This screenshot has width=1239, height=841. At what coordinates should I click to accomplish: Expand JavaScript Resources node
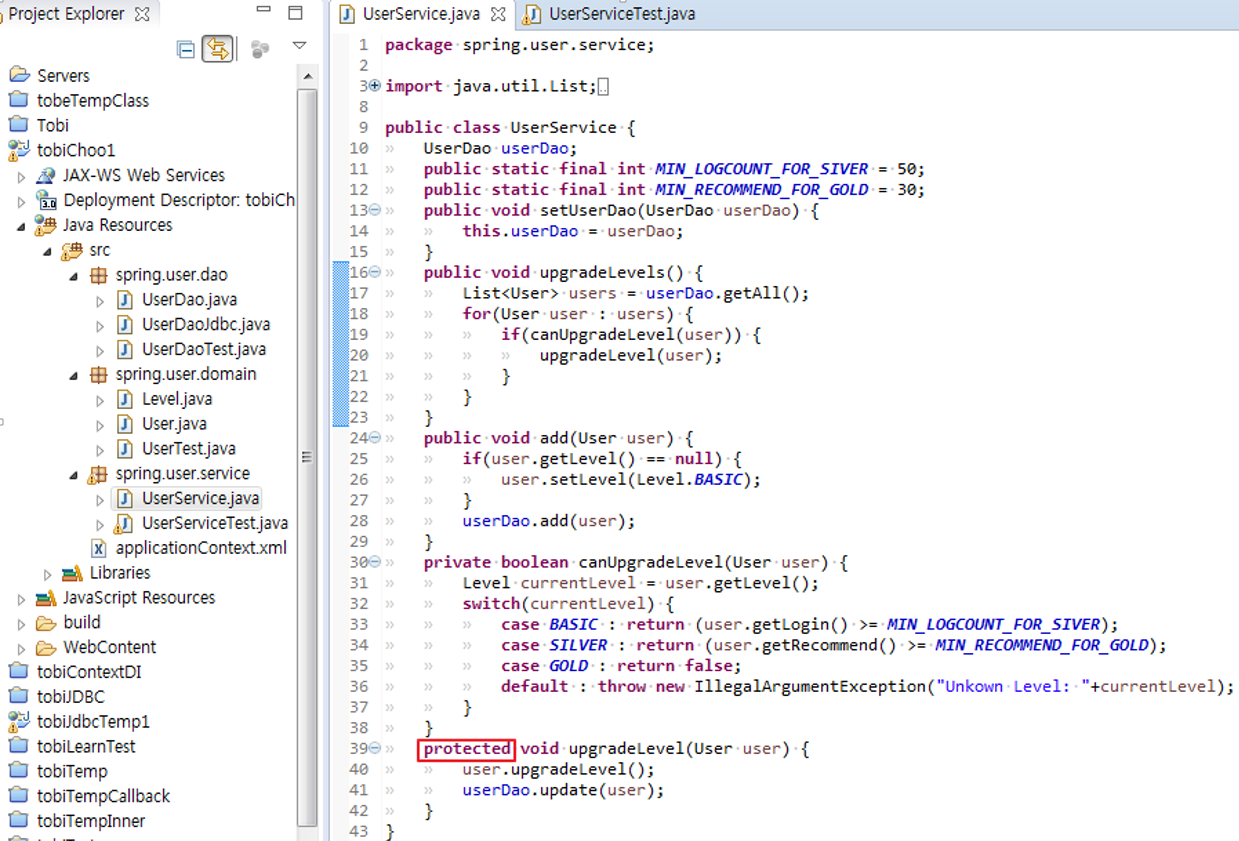(22, 599)
